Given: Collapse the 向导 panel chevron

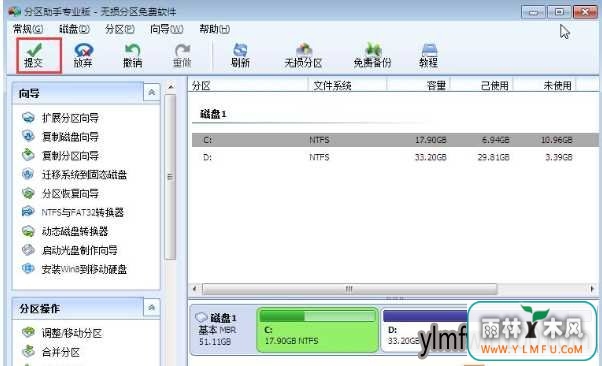Looking at the screenshot, I should [152, 93].
